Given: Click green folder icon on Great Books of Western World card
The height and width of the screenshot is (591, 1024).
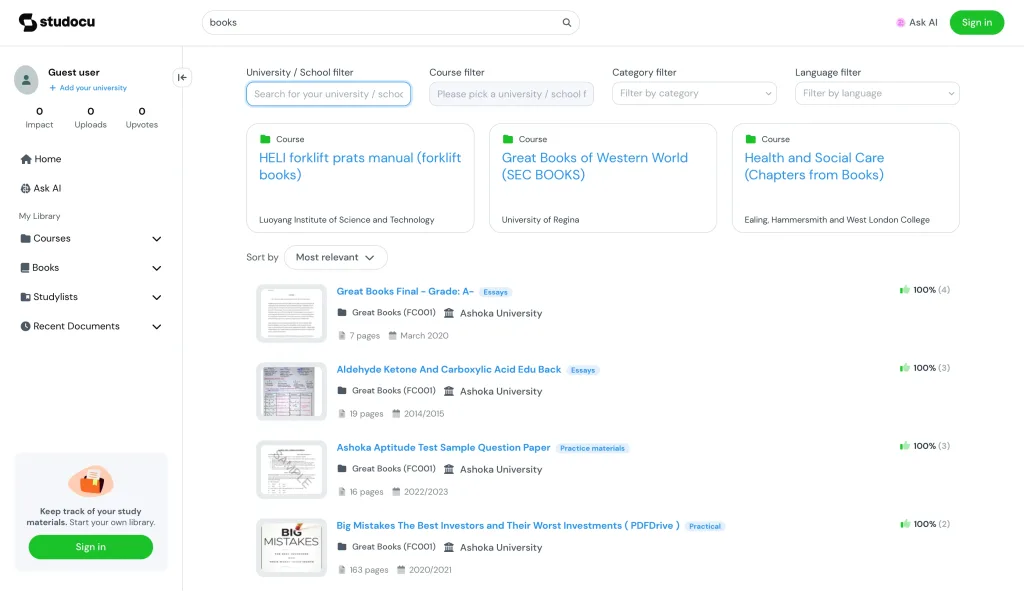Looking at the screenshot, I should click(507, 139).
